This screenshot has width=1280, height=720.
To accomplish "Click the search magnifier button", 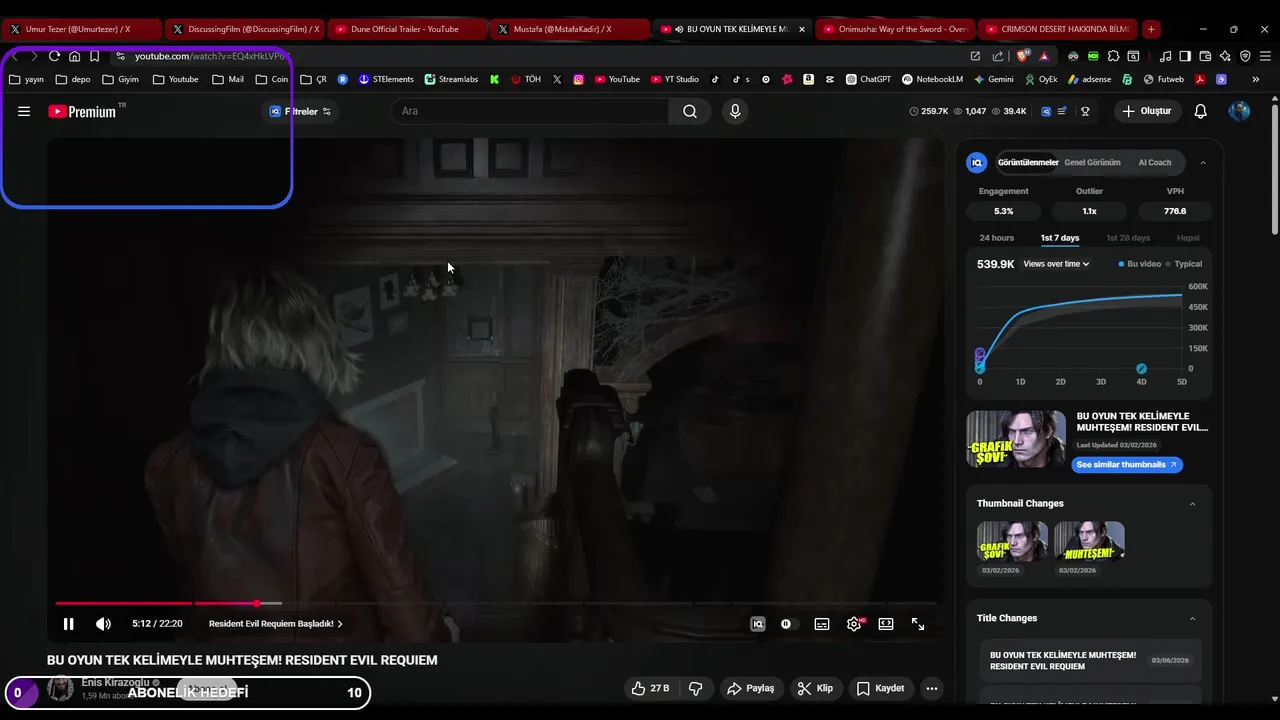I will pos(690,111).
